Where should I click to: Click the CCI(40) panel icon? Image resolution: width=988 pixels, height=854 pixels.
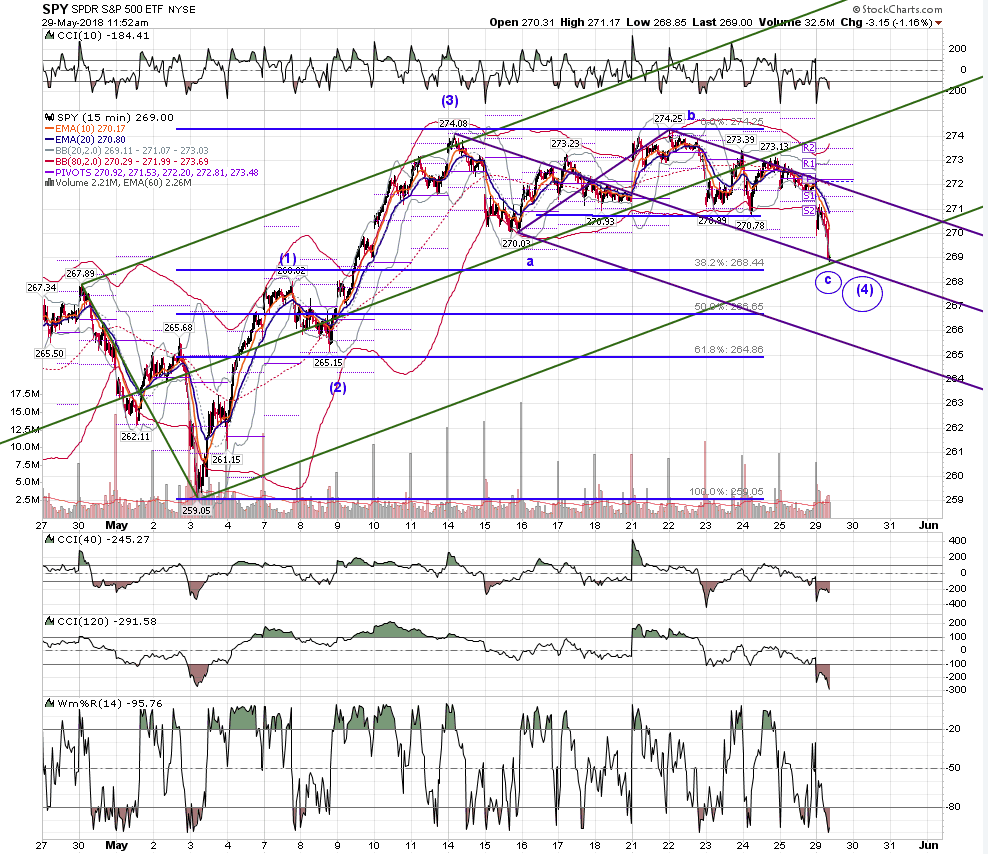[49, 540]
